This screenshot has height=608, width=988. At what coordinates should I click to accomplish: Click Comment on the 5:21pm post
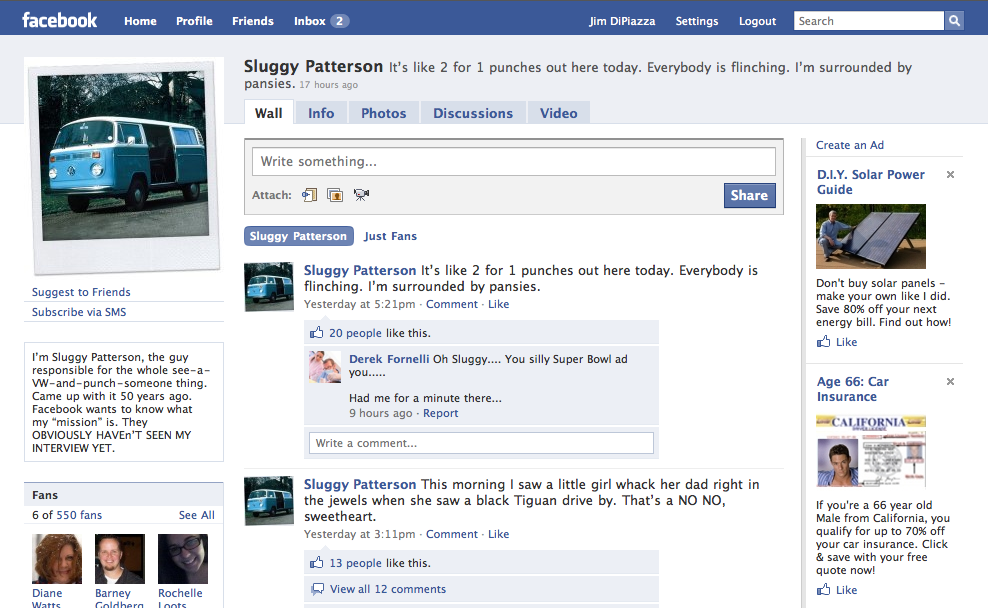tap(452, 304)
